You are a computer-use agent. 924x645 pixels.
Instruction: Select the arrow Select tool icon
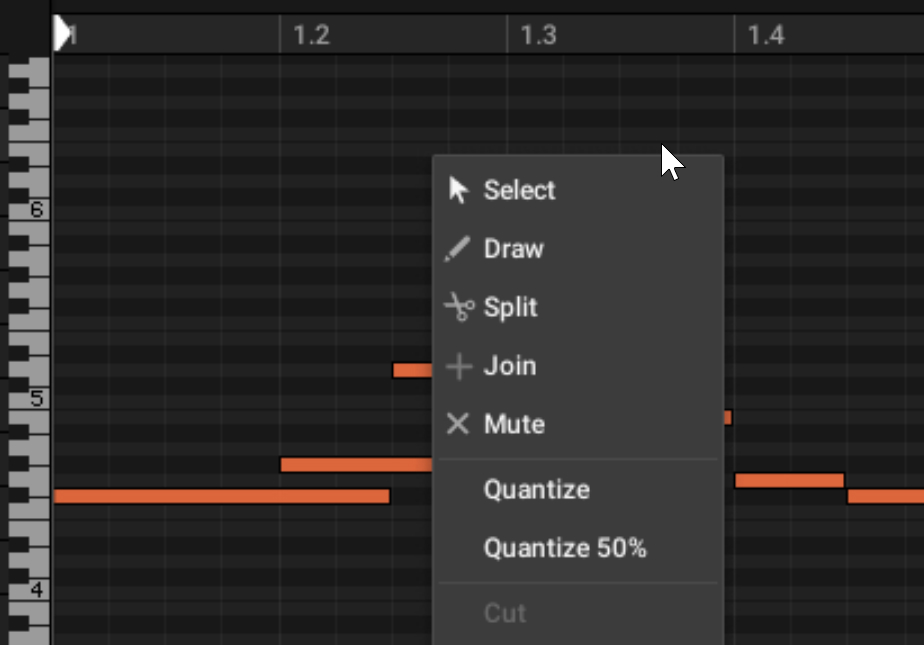pyautogui.click(x=458, y=190)
